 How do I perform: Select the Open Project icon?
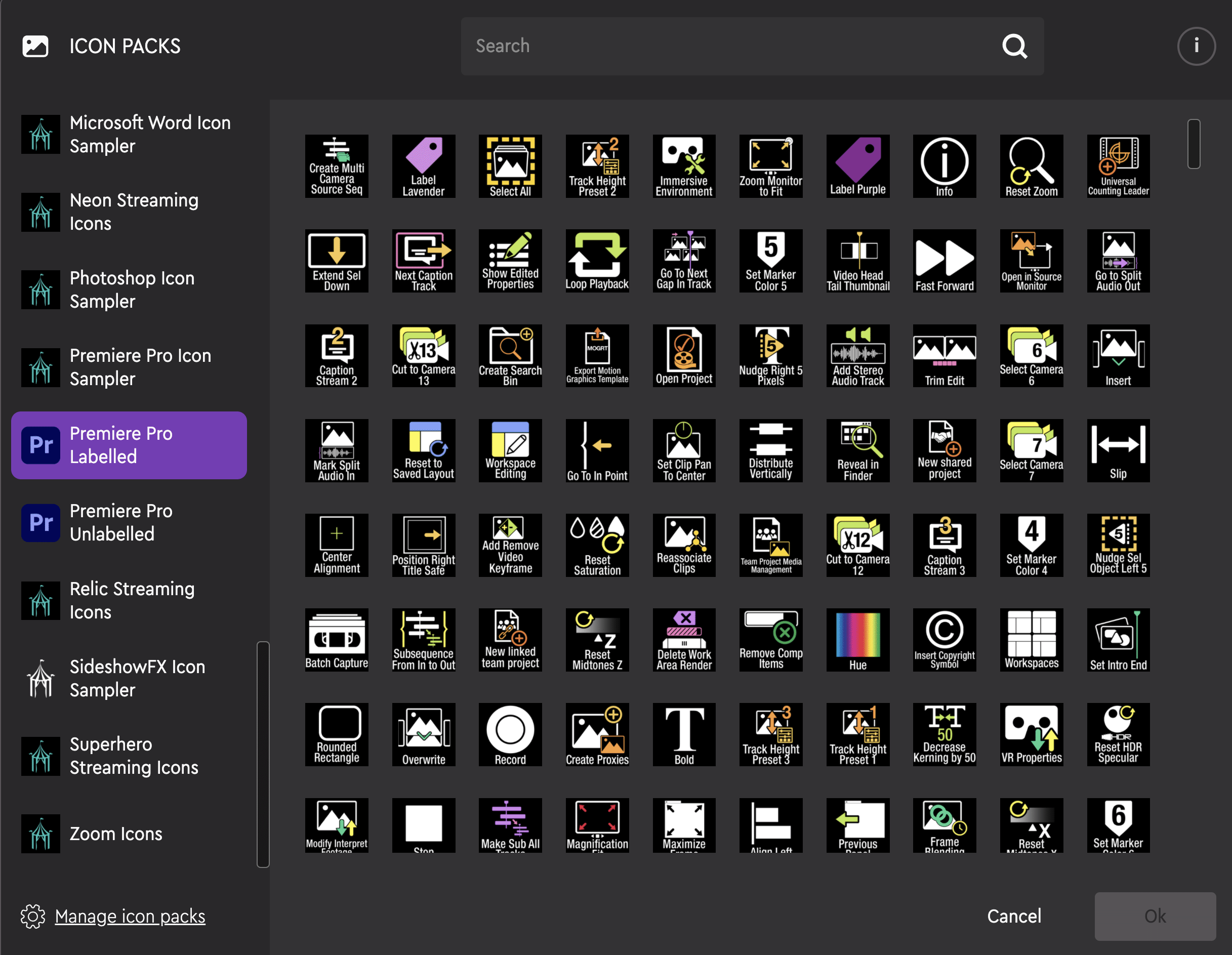(x=684, y=355)
